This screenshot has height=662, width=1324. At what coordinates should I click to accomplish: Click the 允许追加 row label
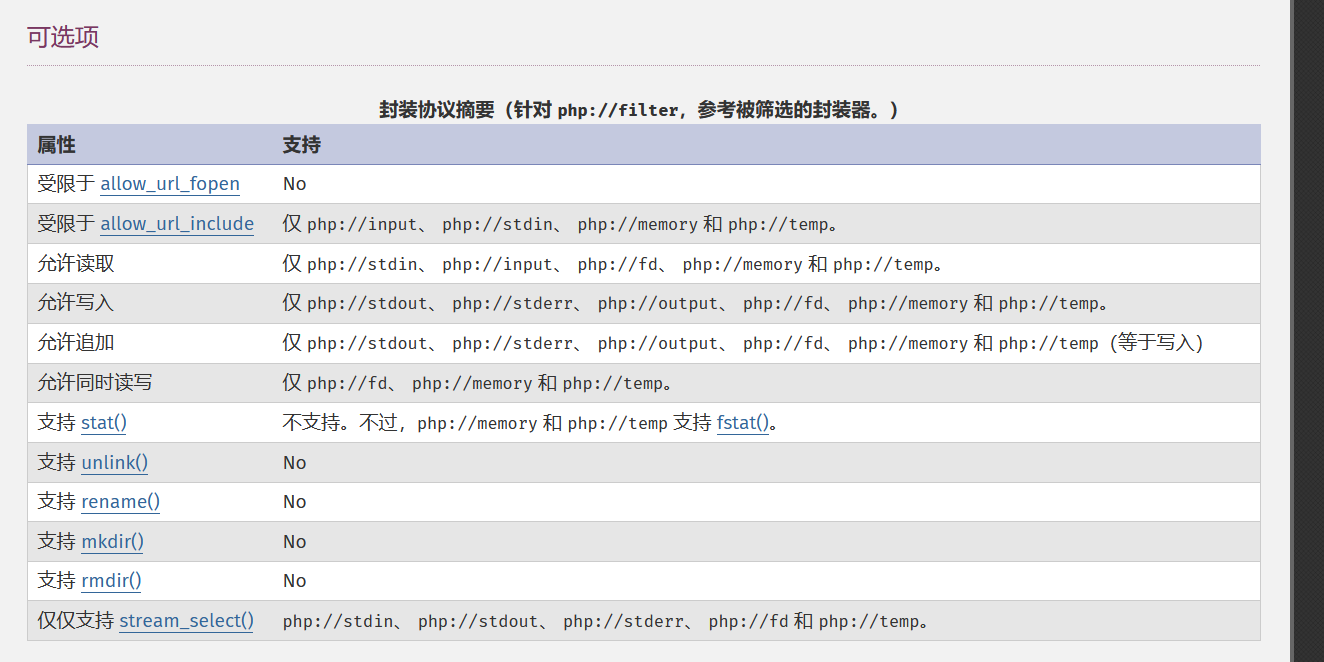click(x=76, y=343)
